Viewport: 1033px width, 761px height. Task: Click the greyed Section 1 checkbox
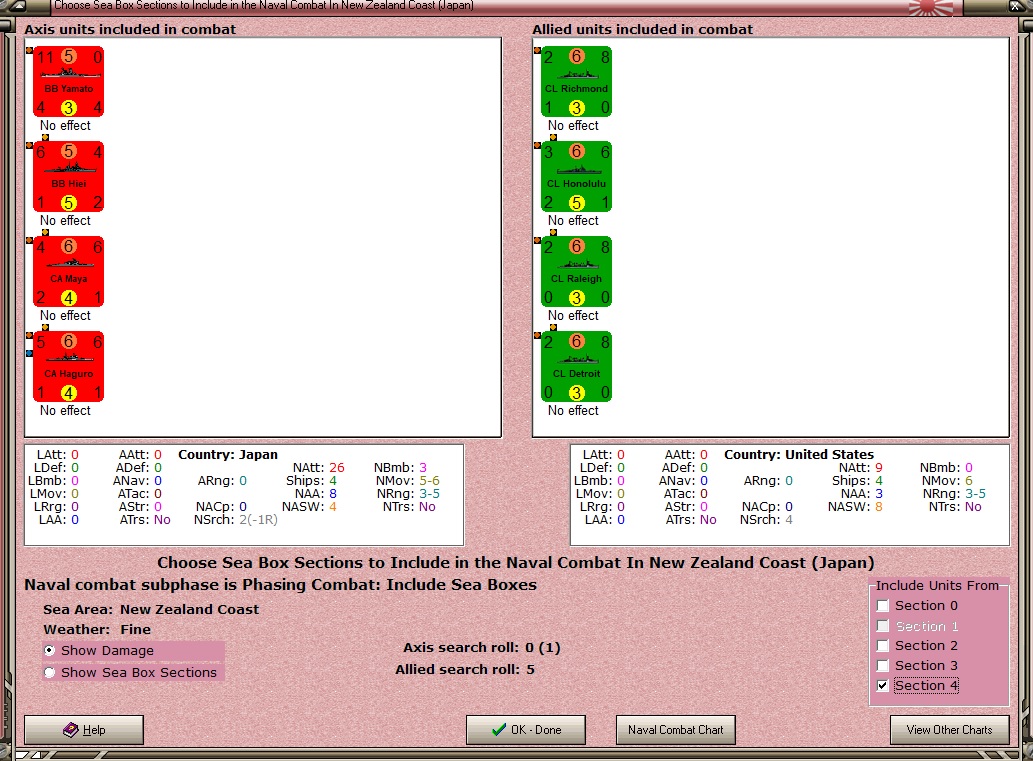[x=883, y=626]
